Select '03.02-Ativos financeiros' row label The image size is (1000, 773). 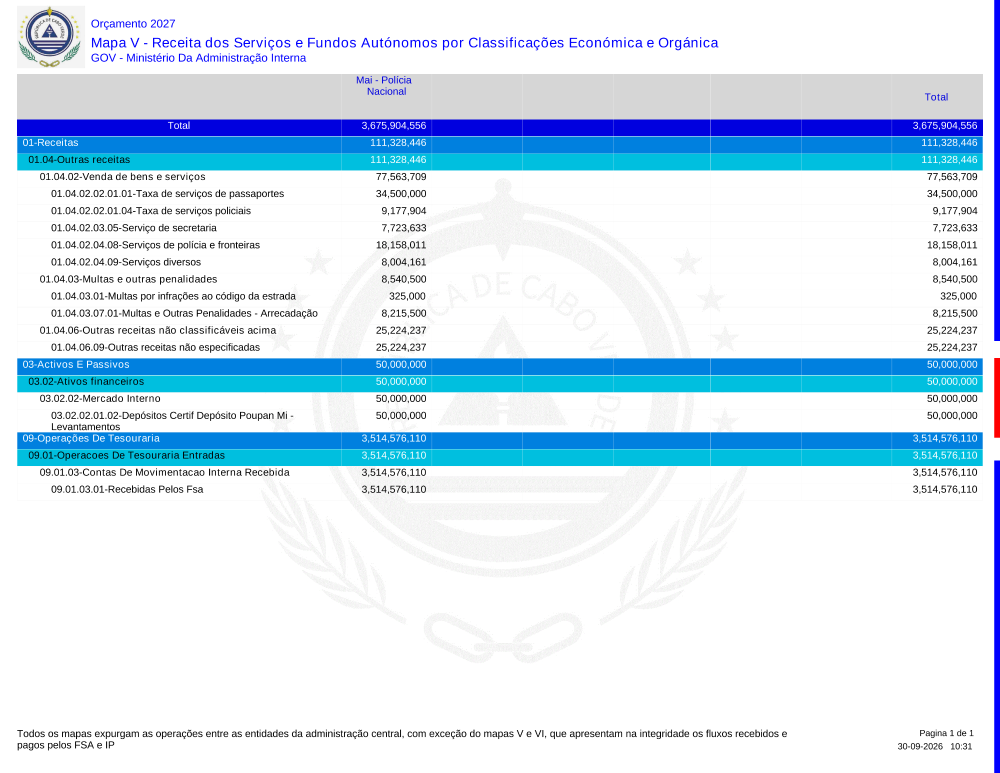click(86, 382)
